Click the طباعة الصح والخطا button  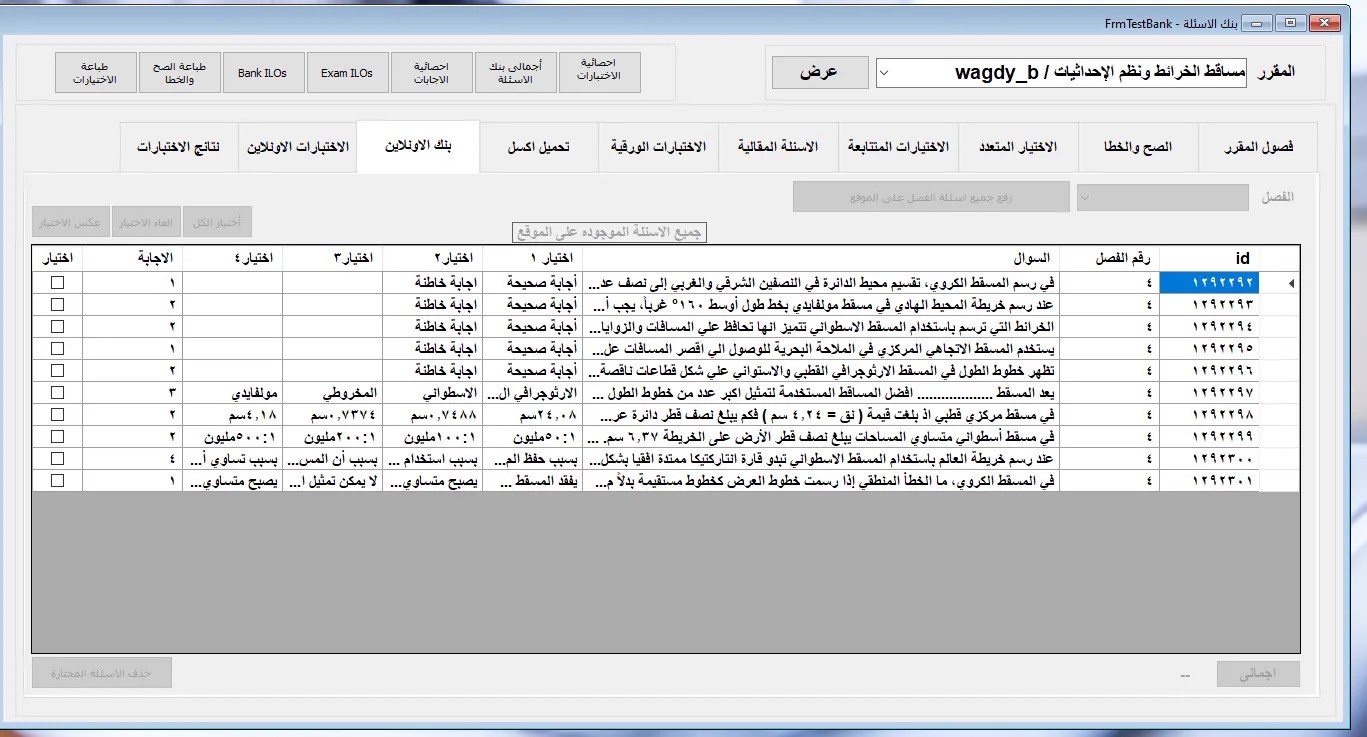(x=179, y=72)
